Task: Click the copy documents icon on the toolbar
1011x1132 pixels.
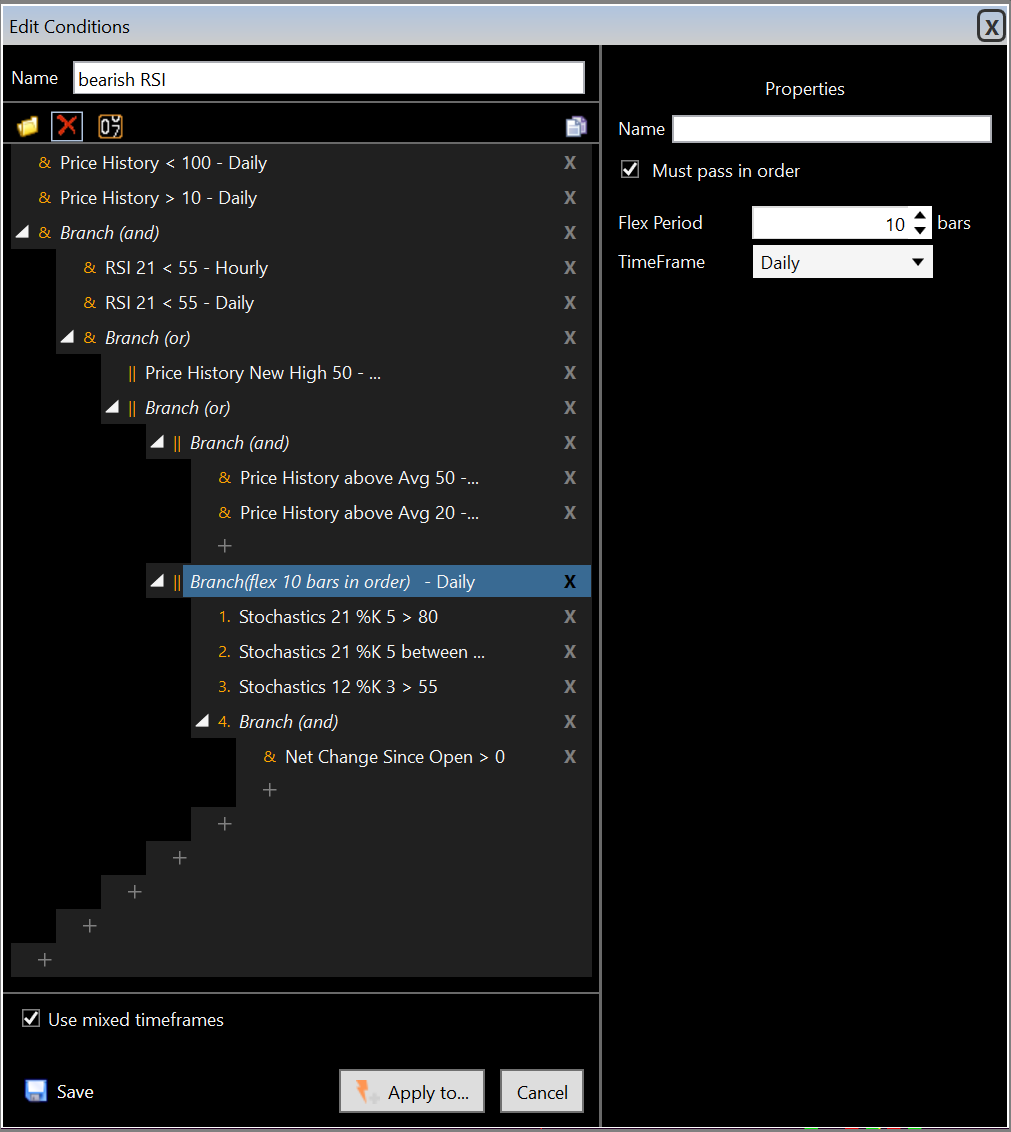Action: click(576, 126)
